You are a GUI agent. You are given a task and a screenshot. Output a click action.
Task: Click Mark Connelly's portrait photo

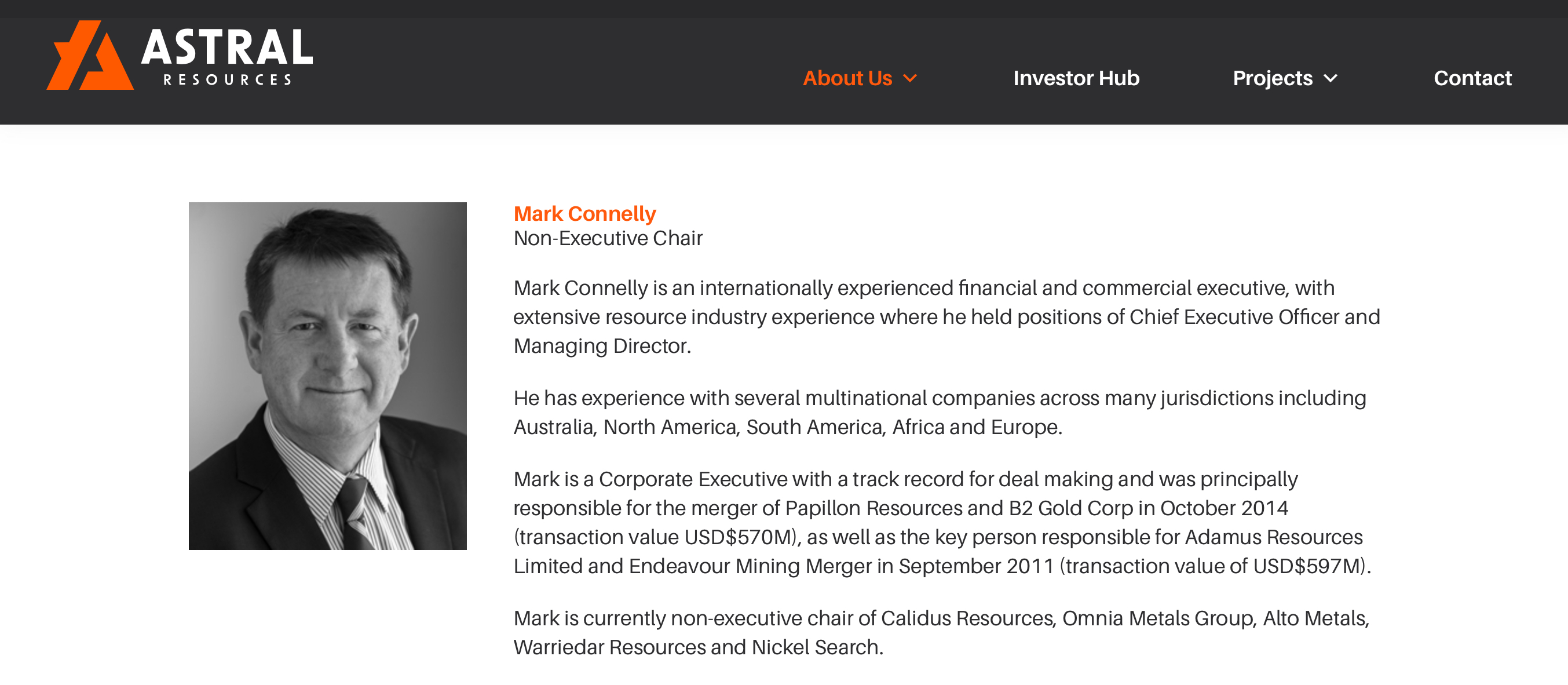(327, 376)
